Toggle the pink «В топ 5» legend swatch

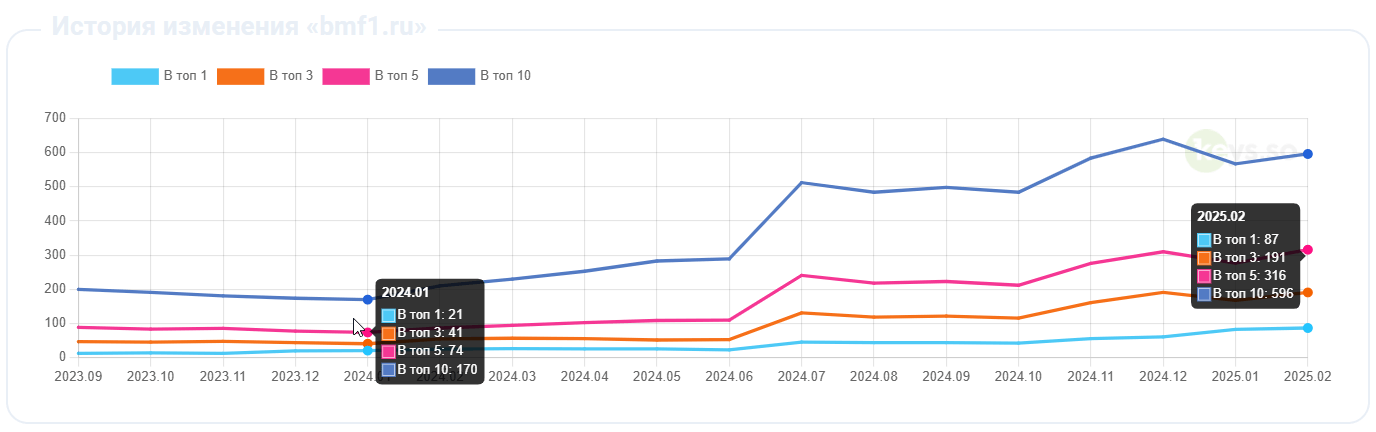[346, 76]
